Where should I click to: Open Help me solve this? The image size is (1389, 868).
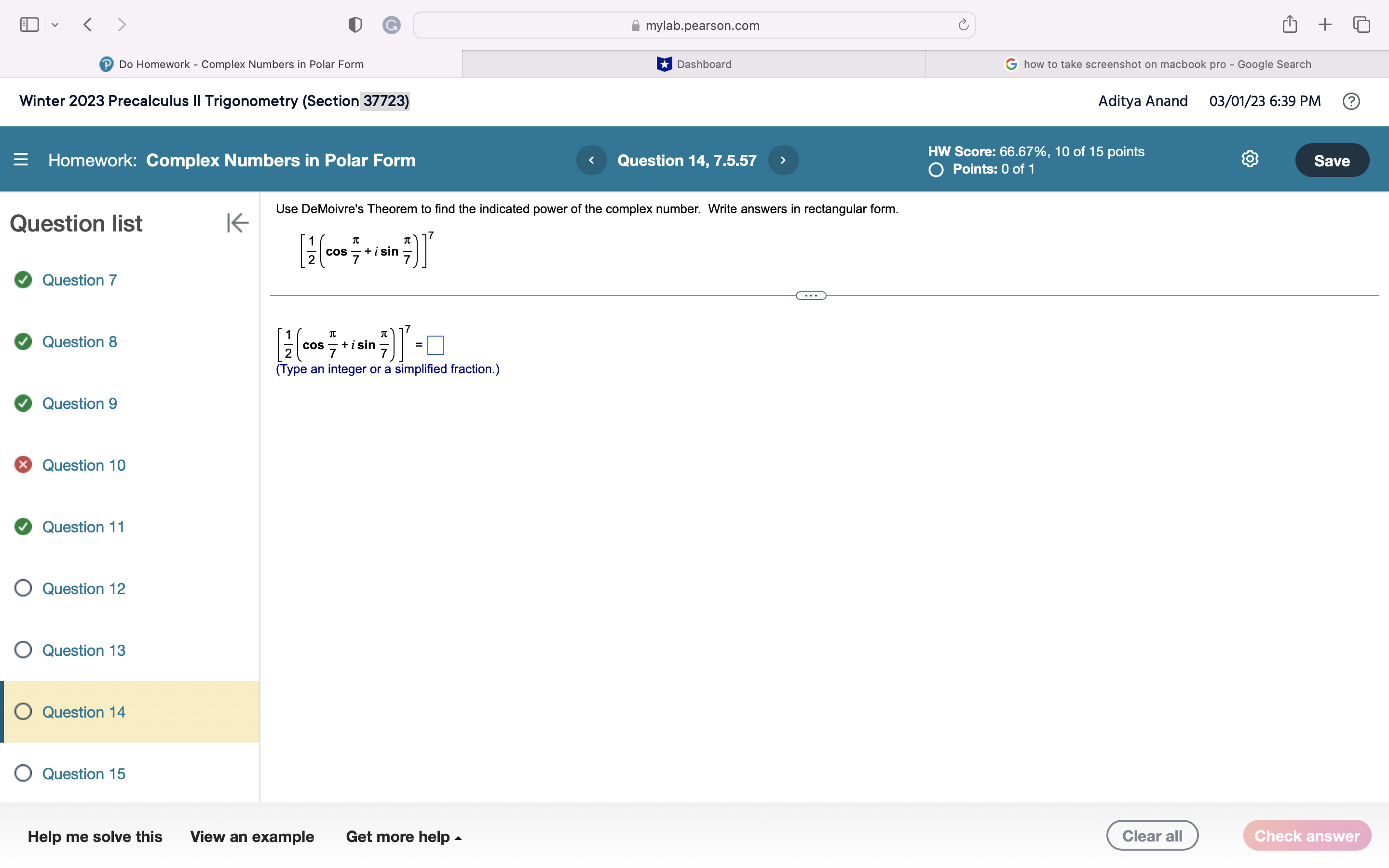pos(95,837)
